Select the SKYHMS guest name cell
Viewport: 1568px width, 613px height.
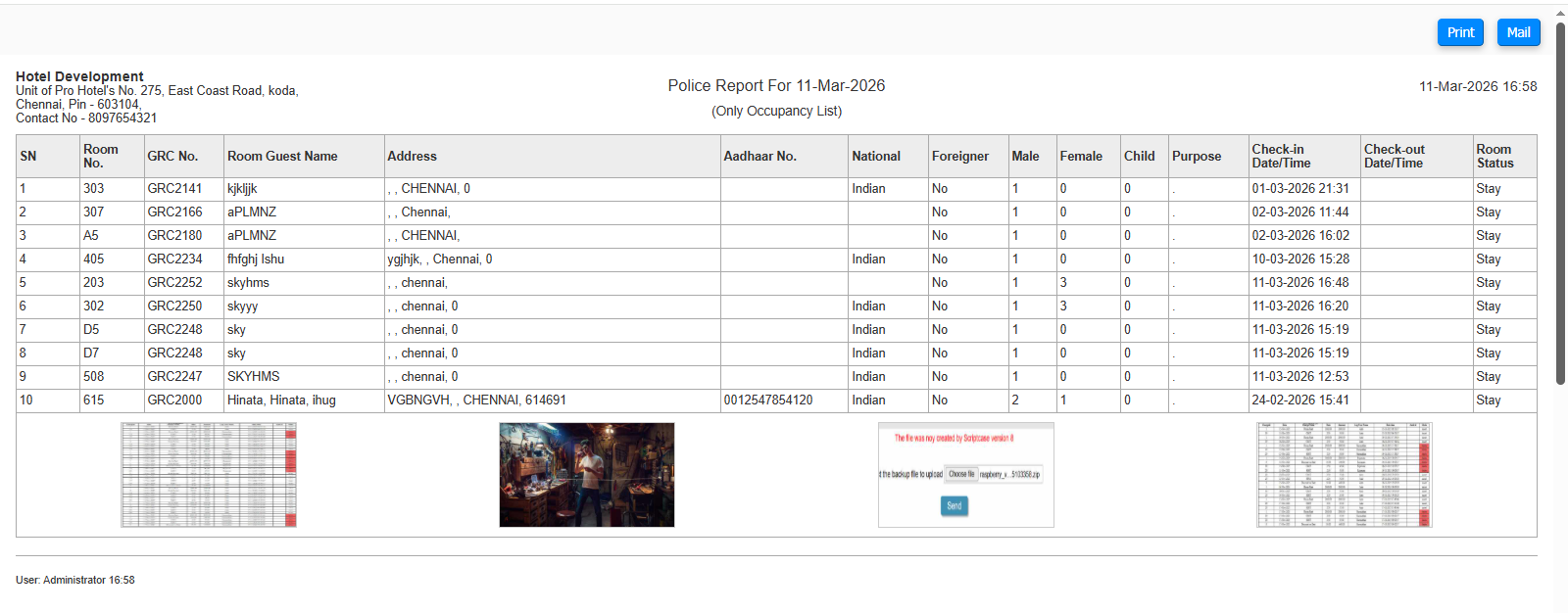[x=254, y=377]
